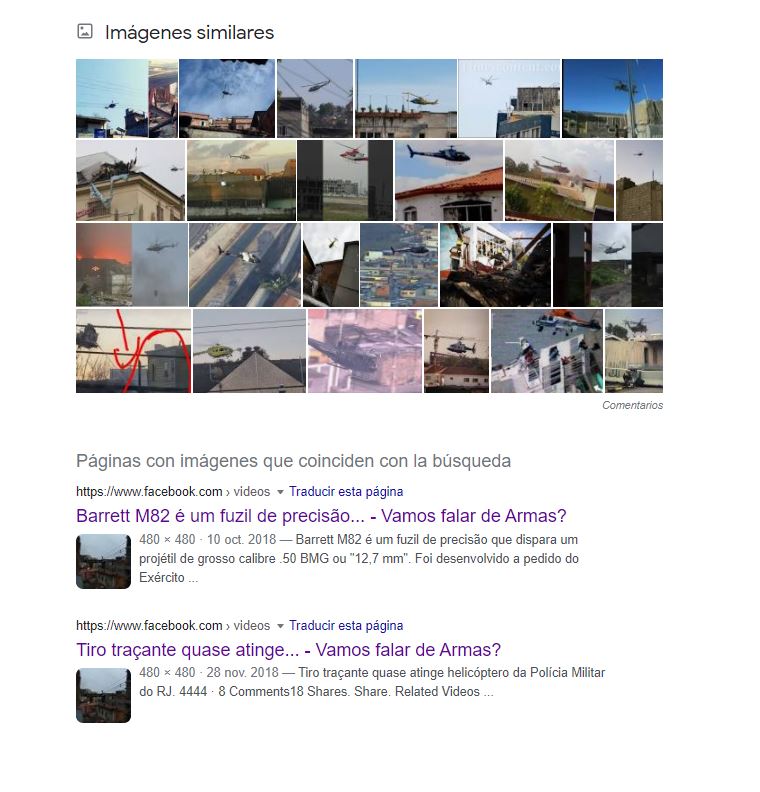This screenshot has height=792, width=760.
Task: Select the first similar image in the top row
Action: point(127,98)
